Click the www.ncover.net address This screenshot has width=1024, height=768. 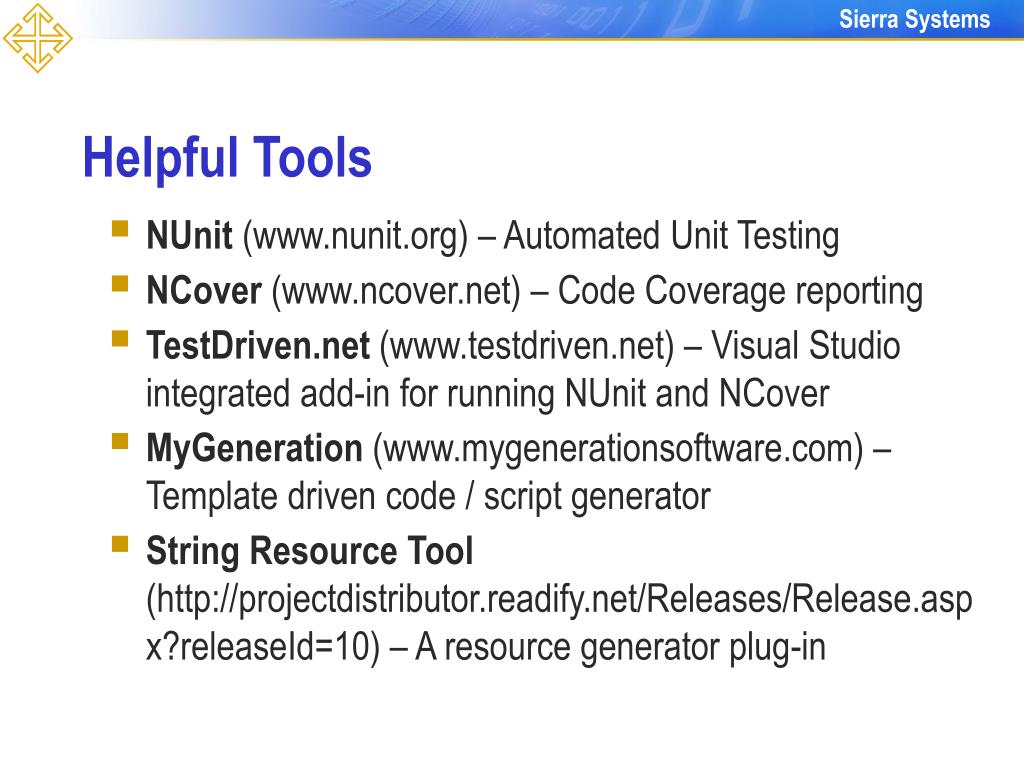(396, 291)
